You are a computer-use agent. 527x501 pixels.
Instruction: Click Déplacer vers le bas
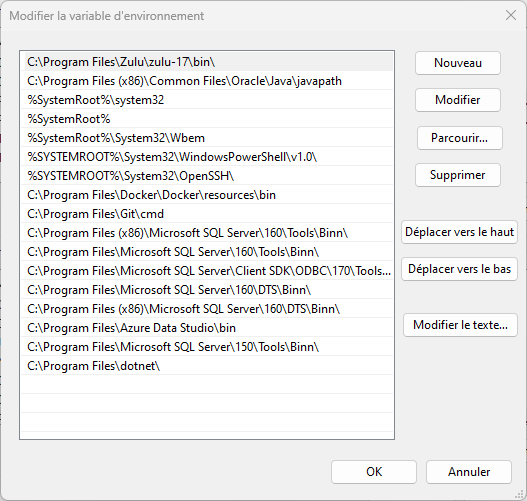(x=459, y=269)
